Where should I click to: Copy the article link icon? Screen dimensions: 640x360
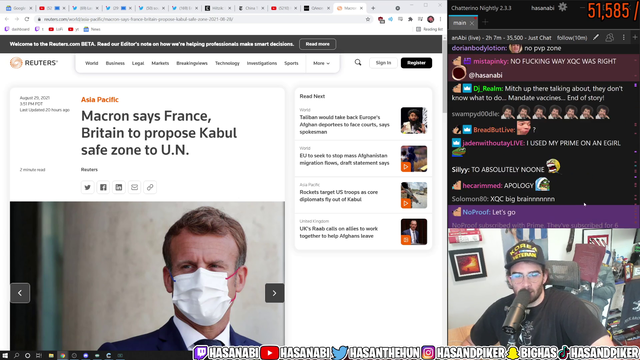tap(150, 187)
